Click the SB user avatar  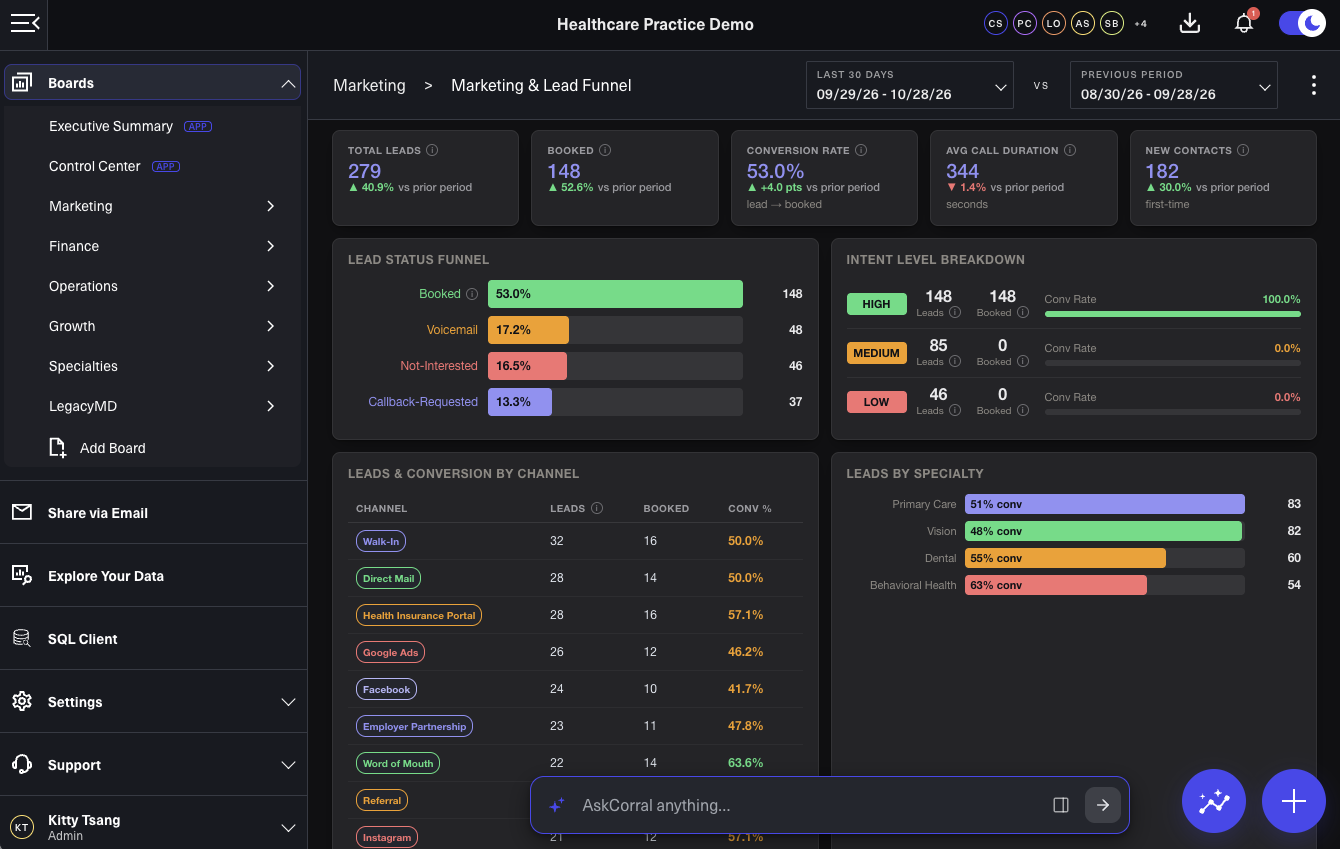pos(1111,23)
